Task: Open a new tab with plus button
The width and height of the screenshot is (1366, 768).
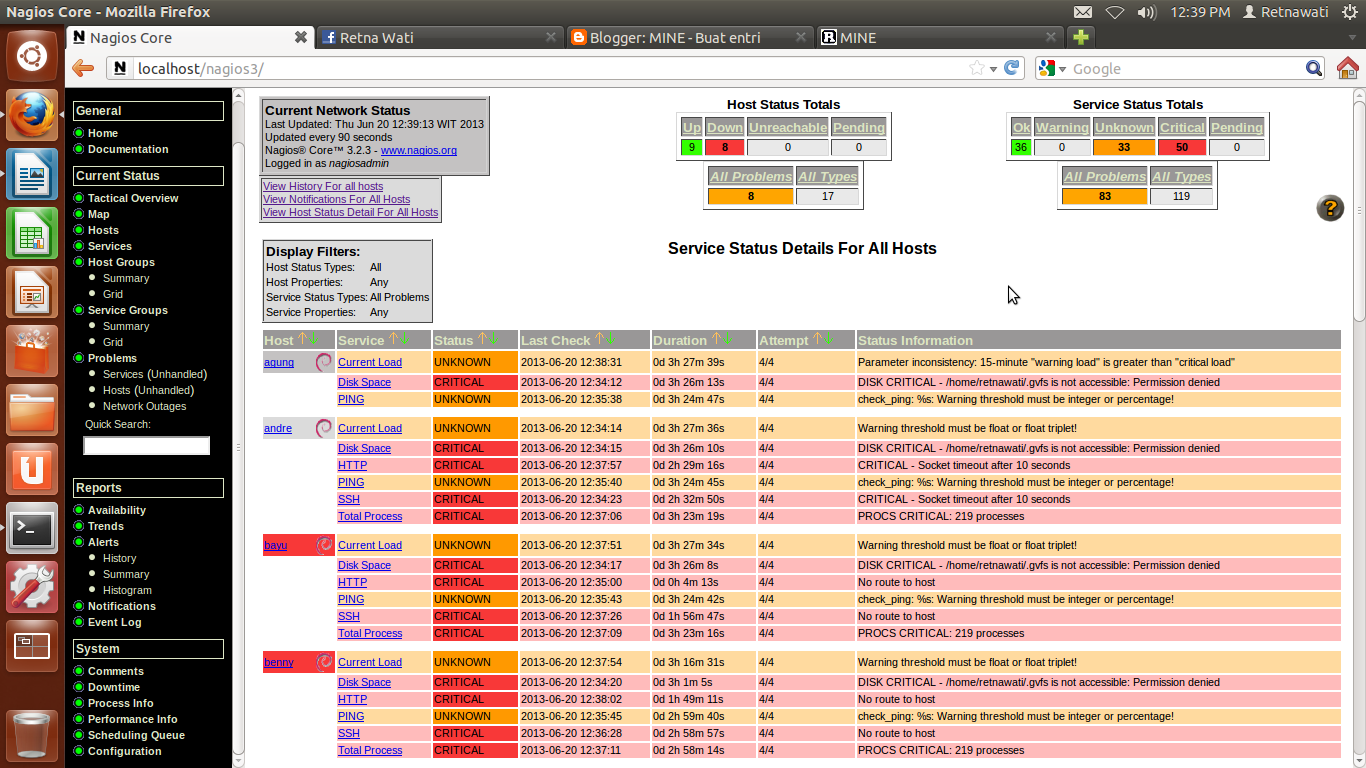Action: coord(1080,37)
